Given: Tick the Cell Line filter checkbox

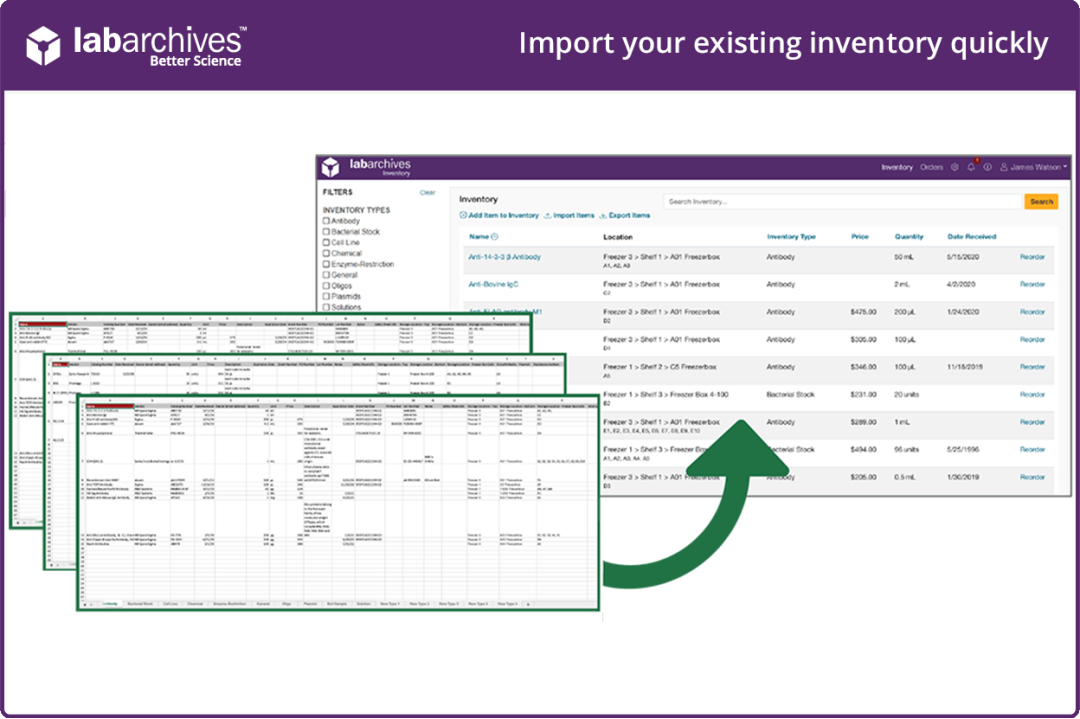Looking at the screenshot, I should [x=326, y=242].
